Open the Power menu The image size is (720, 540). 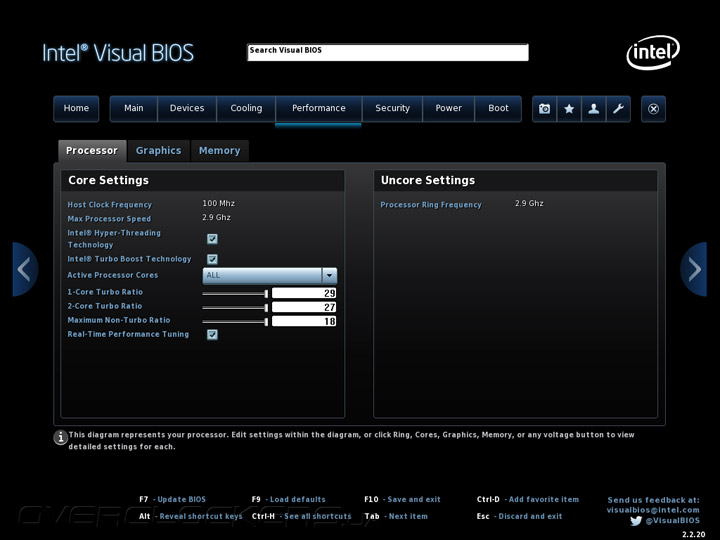[448, 109]
